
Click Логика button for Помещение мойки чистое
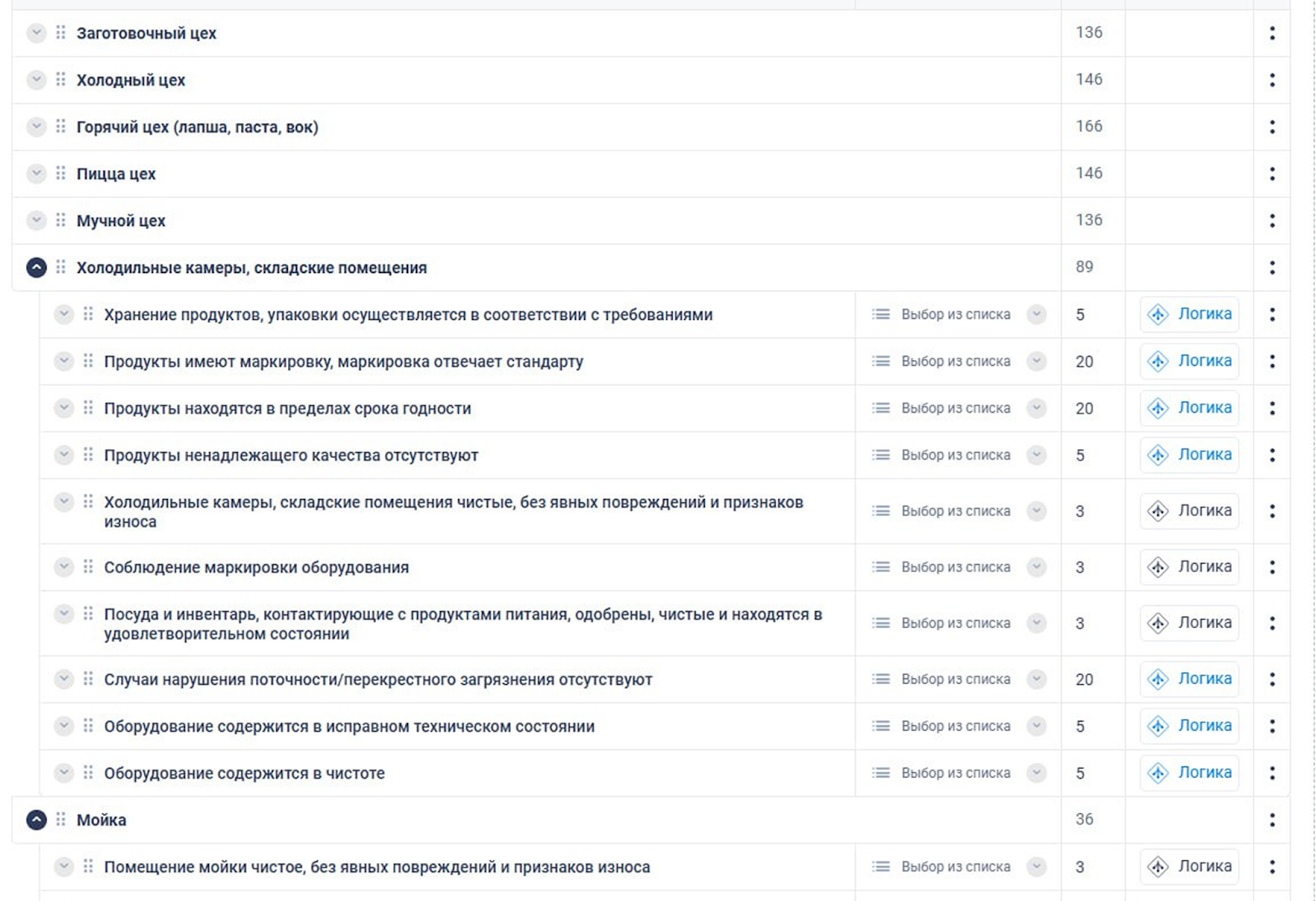click(1189, 866)
